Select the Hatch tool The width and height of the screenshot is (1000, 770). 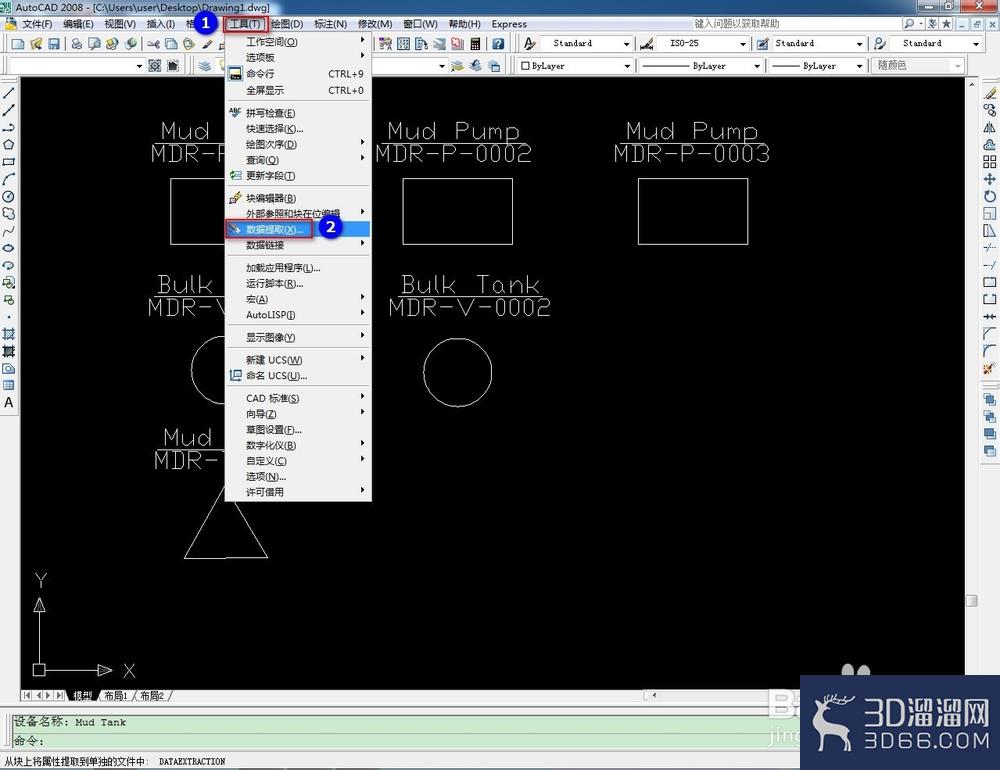point(9,334)
